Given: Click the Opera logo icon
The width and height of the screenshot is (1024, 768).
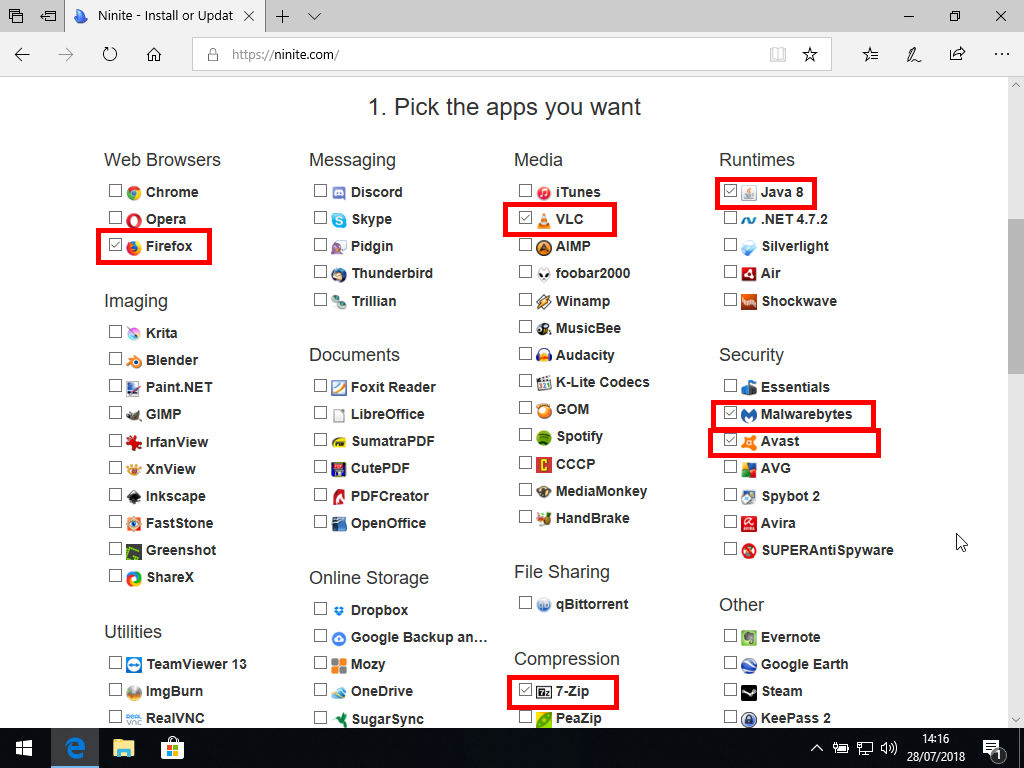Looking at the screenshot, I should [x=134, y=220].
